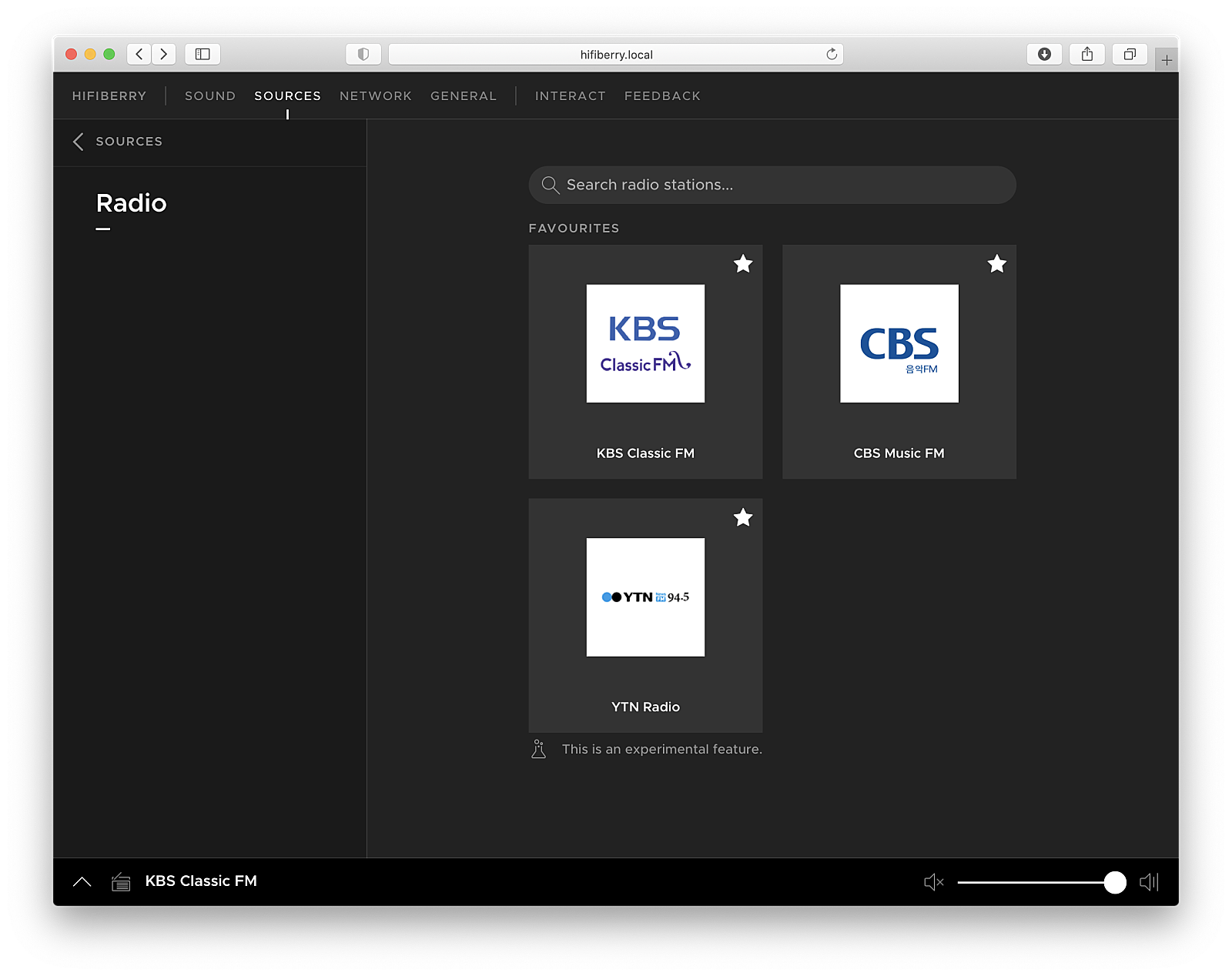Click the HIFIBERRY home link
This screenshot has width=1232, height=976.
[x=109, y=95]
